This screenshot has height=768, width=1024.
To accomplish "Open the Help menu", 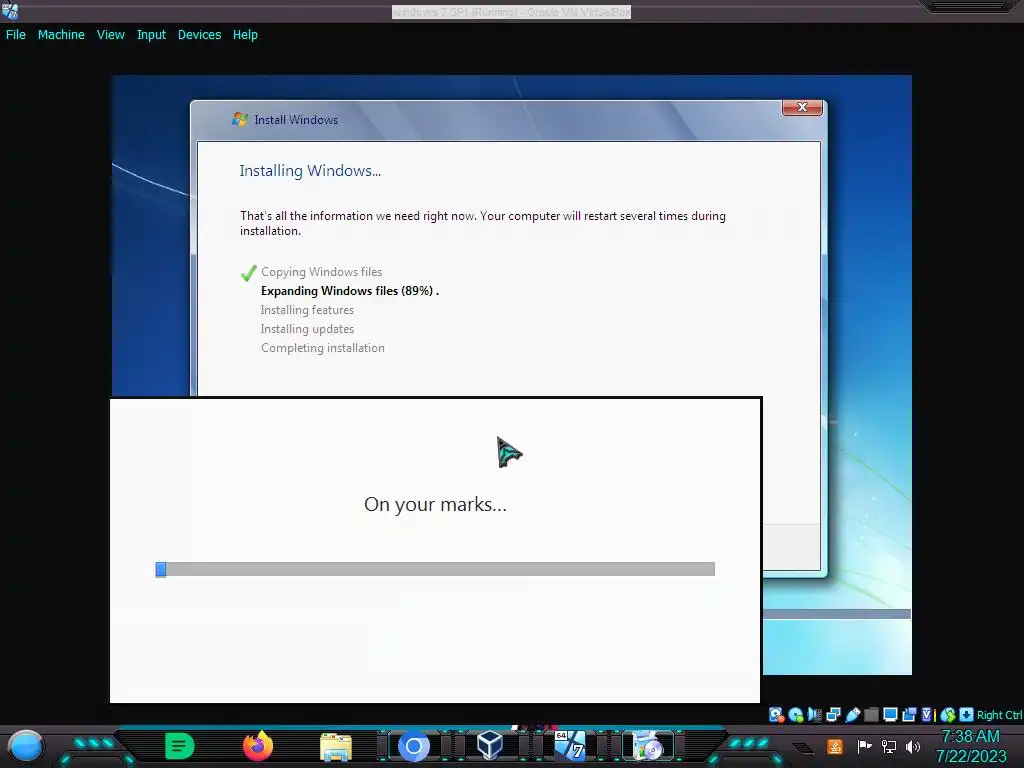I will pos(245,35).
